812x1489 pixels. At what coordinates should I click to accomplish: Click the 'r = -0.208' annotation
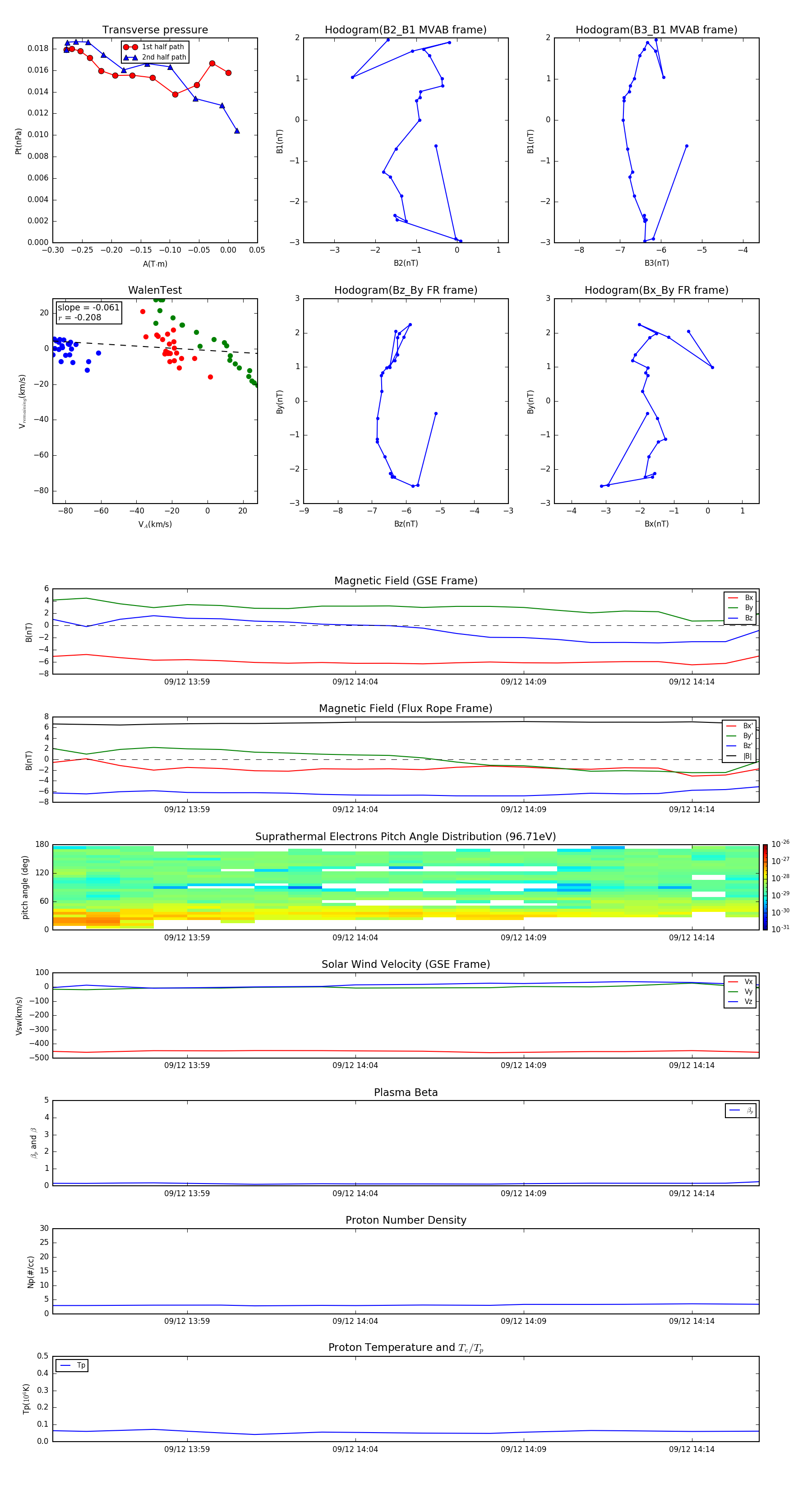pos(80,317)
